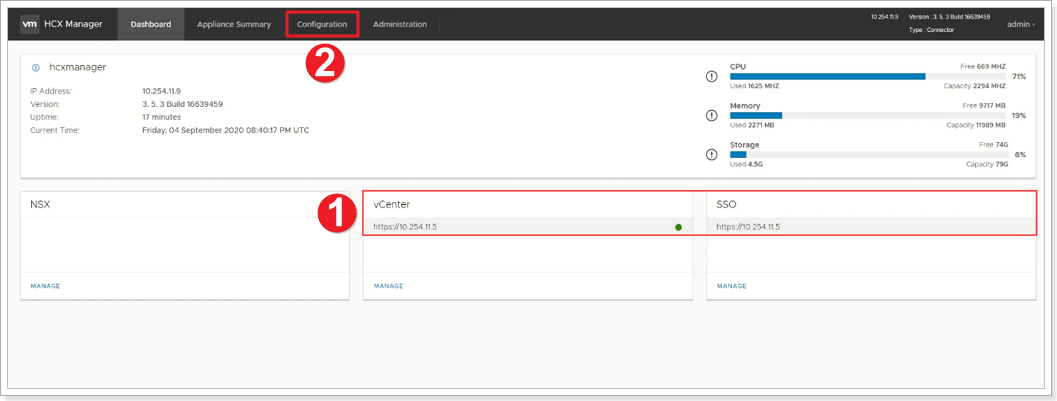The image size is (1057, 401).
Task: Click the vCenter card title
Action: click(392, 205)
